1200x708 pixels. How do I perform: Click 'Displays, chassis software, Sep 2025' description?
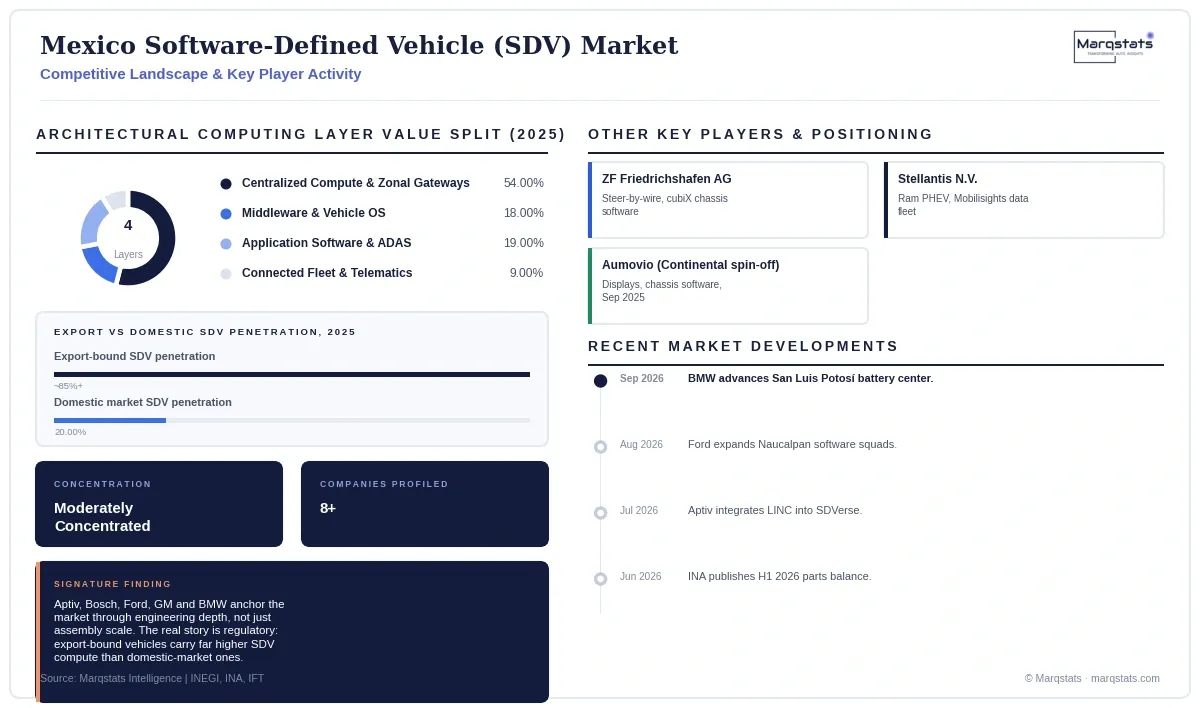[x=662, y=291]
